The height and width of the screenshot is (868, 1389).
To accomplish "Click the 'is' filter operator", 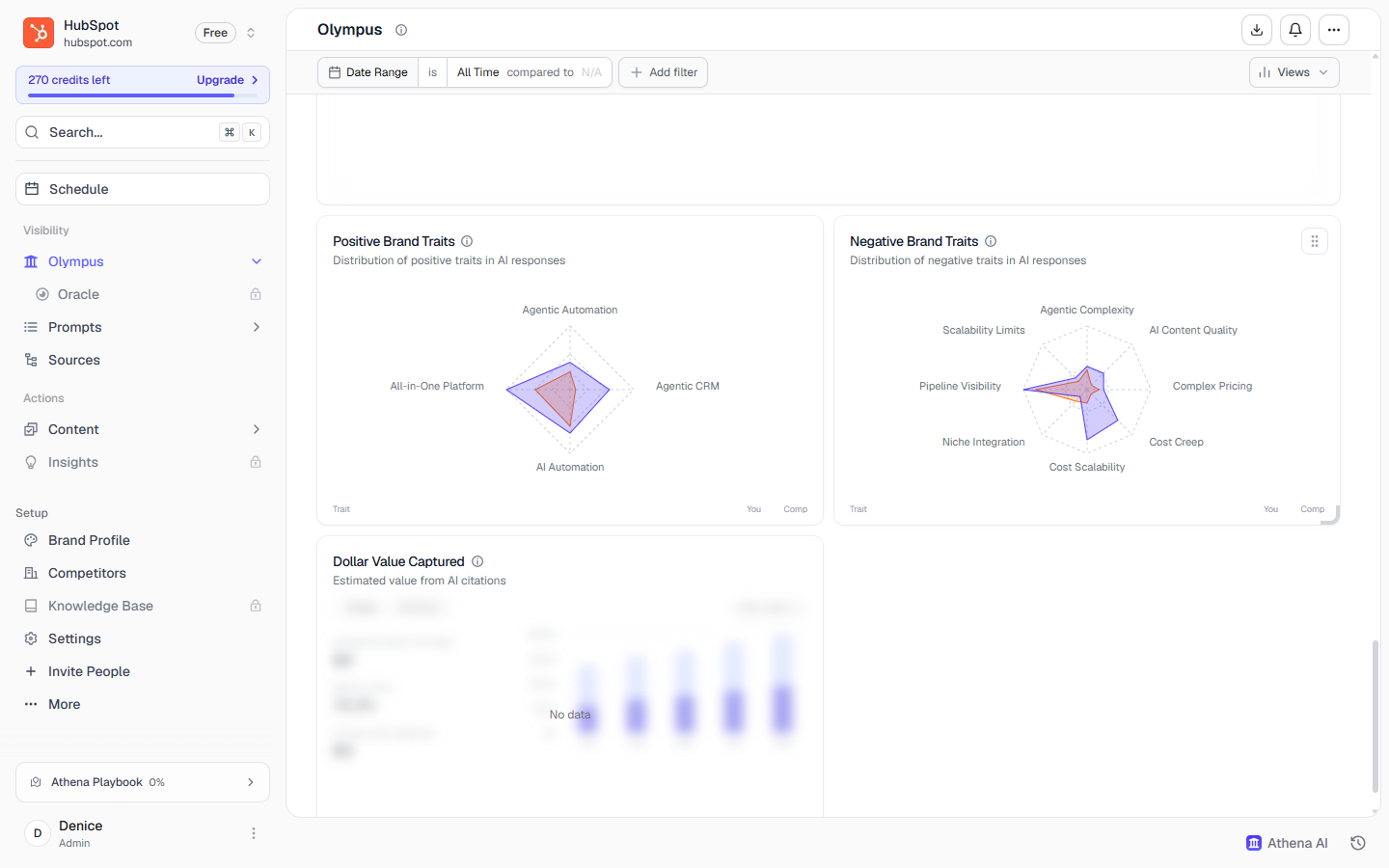I will click(432, 72).
